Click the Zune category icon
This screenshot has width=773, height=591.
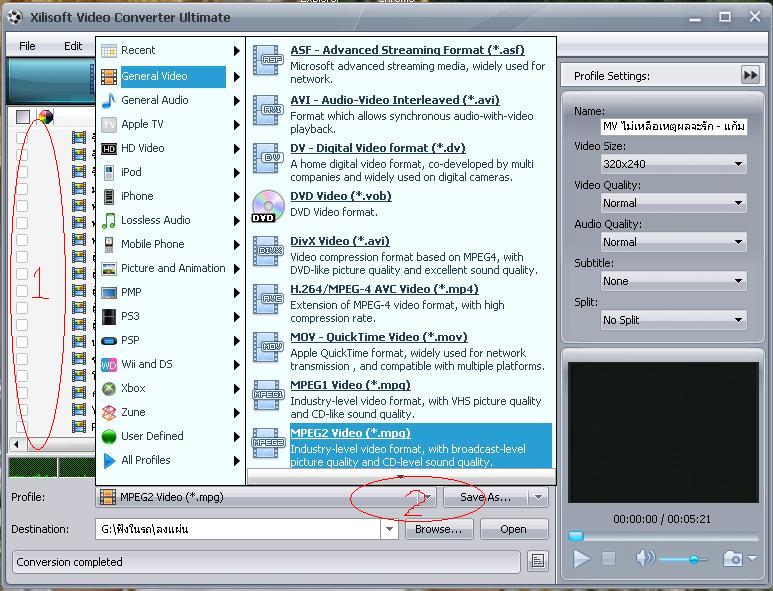[108, 413]
